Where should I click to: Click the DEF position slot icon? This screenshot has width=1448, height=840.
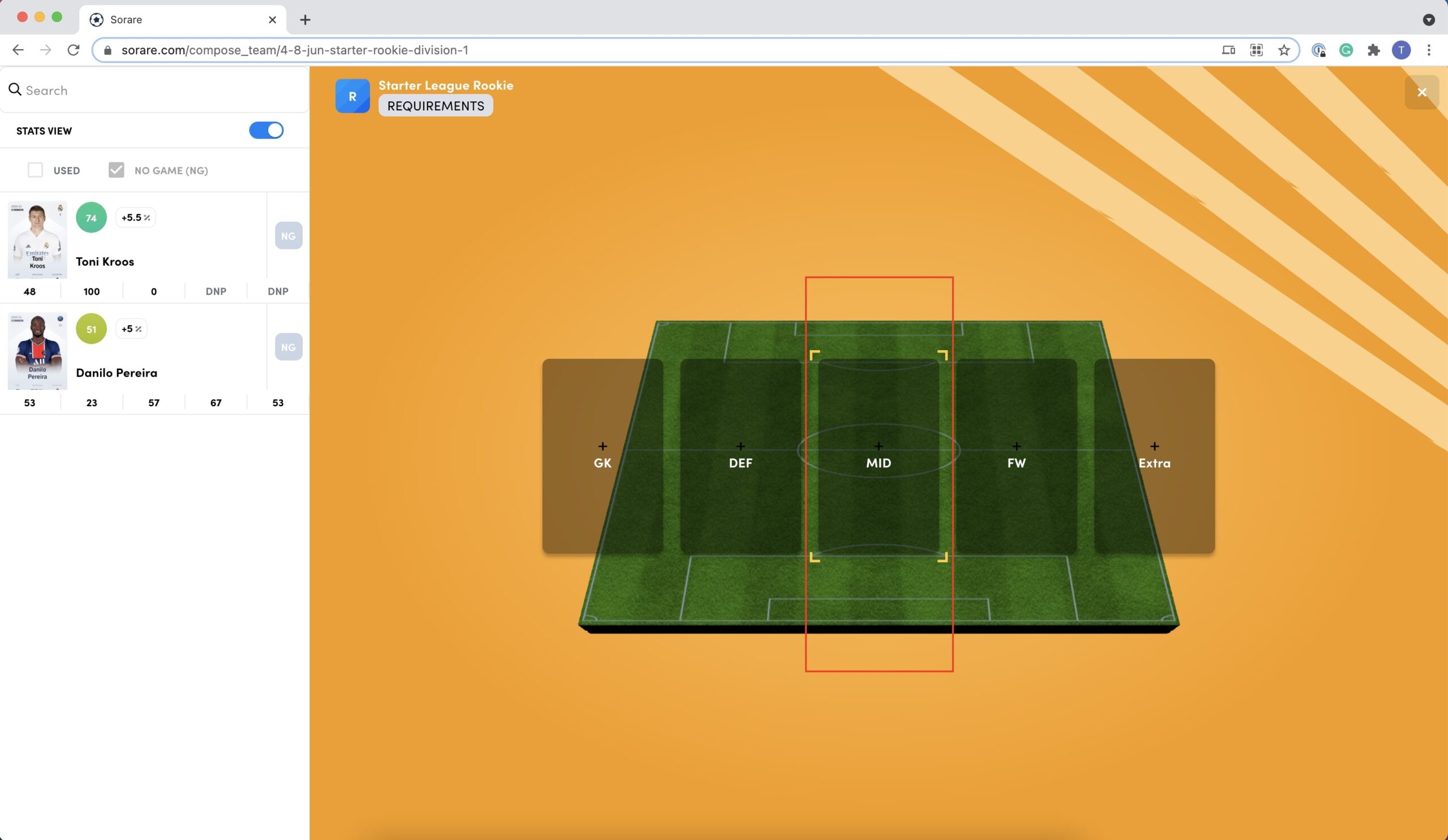coord(740,445)
